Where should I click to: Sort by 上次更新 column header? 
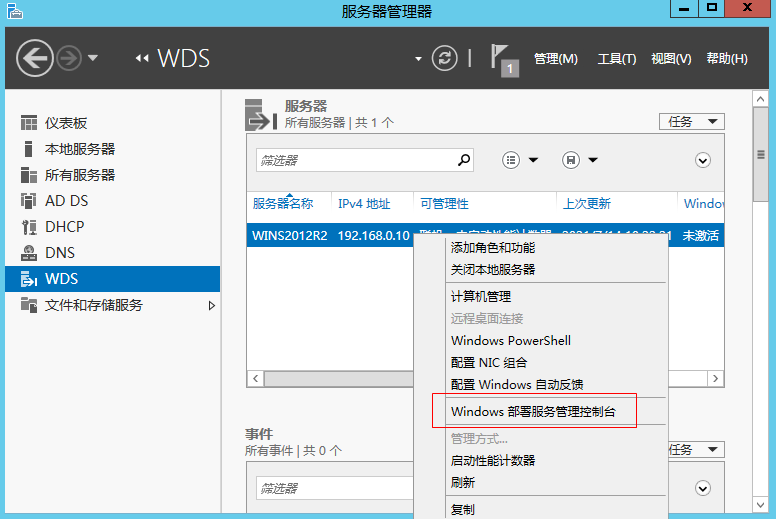586,203
